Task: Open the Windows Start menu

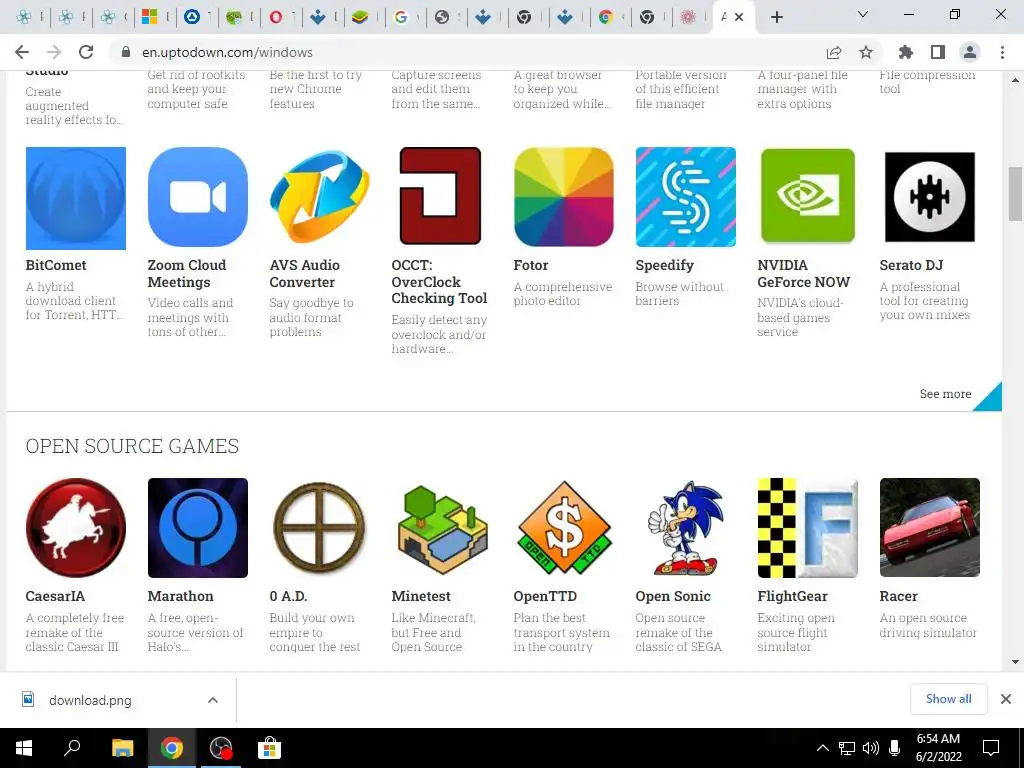Action: (x=24, y=748)
